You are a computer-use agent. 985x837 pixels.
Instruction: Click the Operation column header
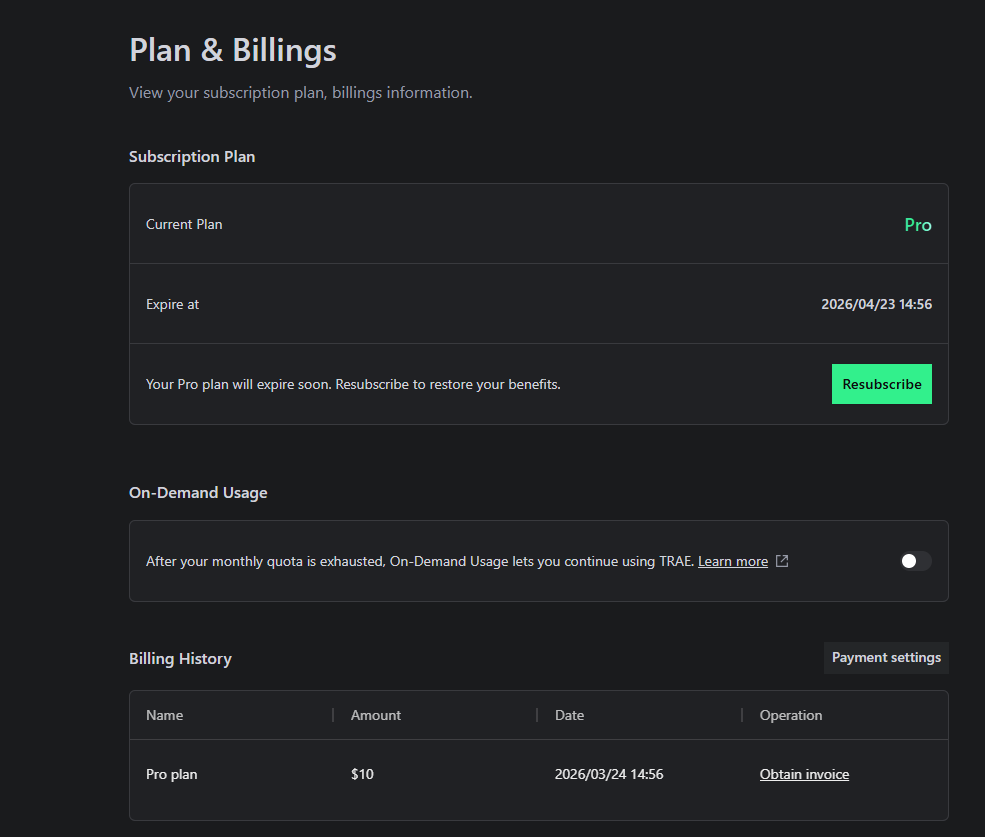791,715
